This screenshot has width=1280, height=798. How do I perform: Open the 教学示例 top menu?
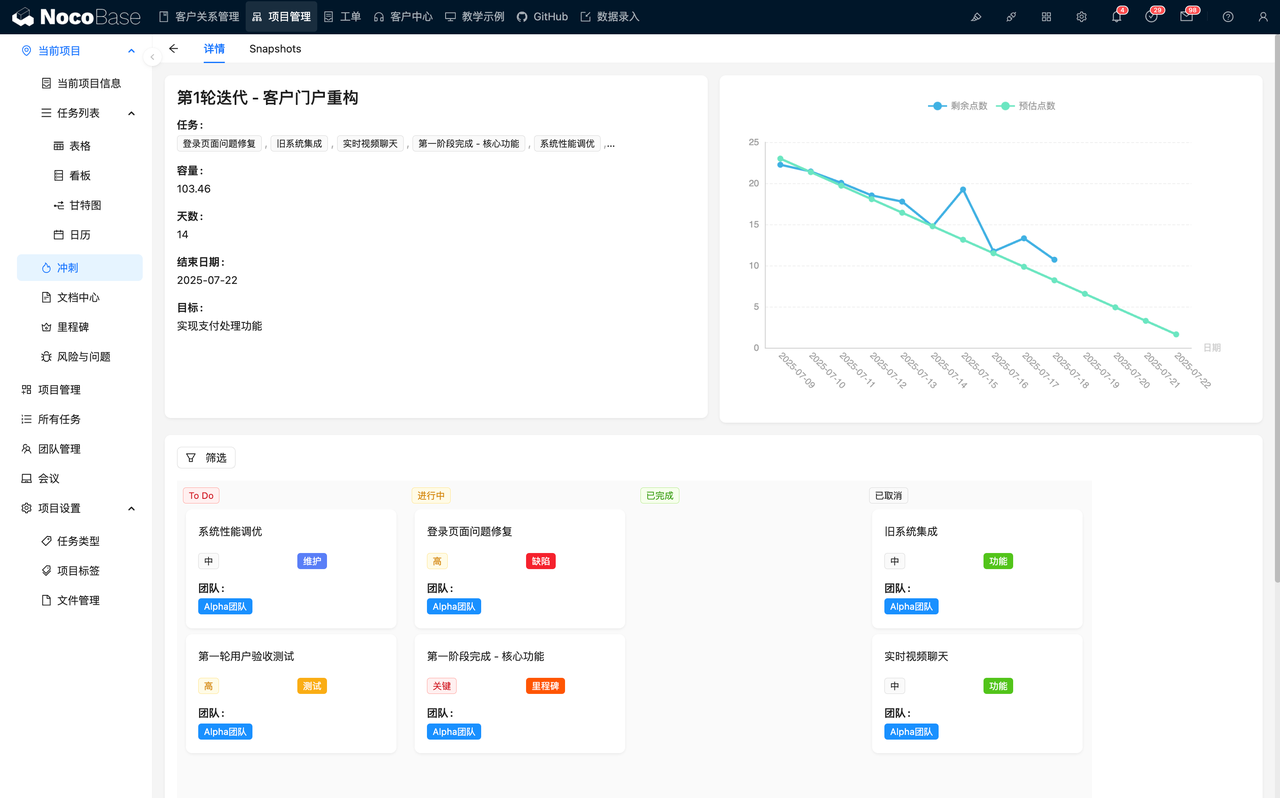click(x=474, y=17)
